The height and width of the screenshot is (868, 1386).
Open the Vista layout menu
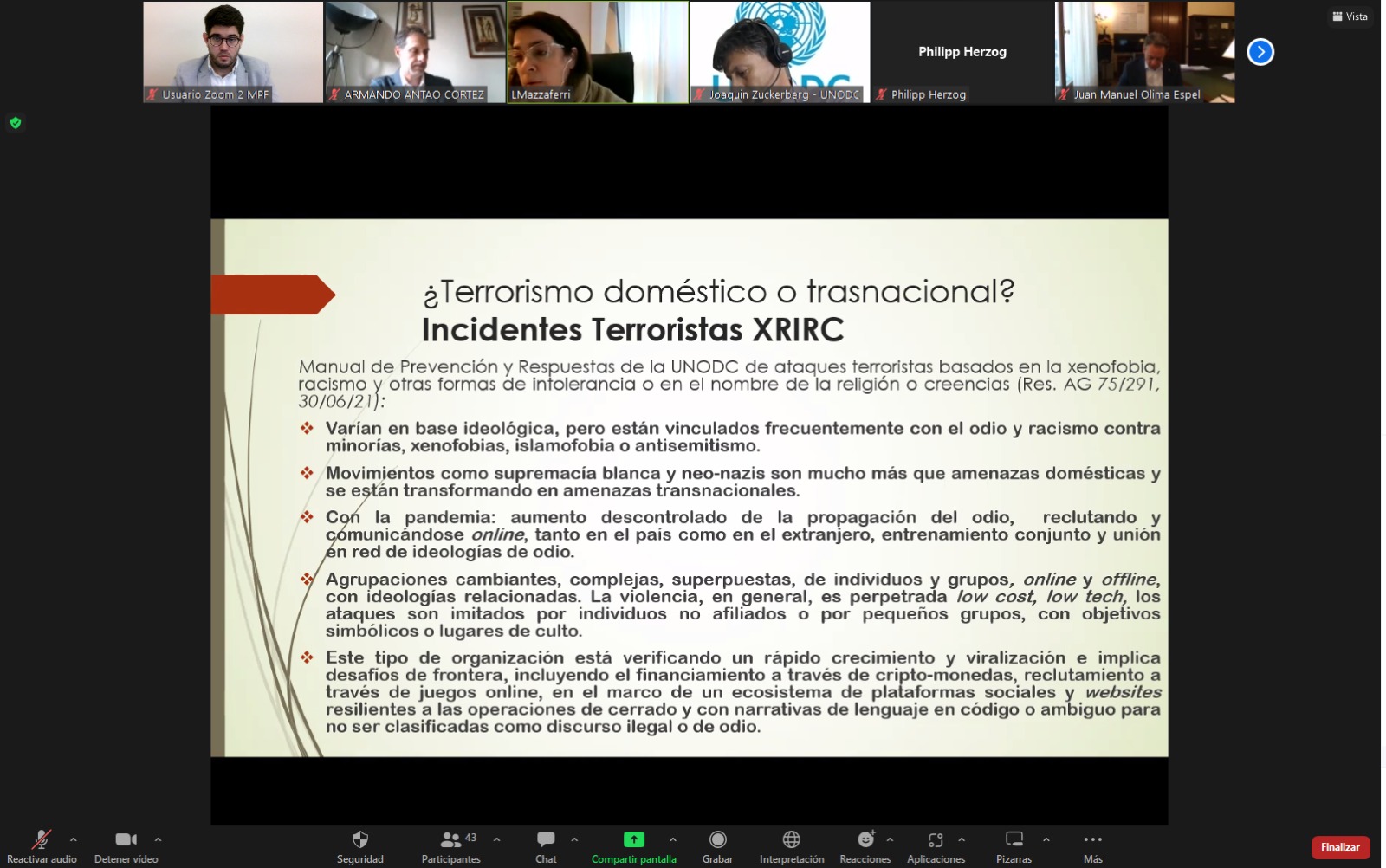click(1350, 16)
